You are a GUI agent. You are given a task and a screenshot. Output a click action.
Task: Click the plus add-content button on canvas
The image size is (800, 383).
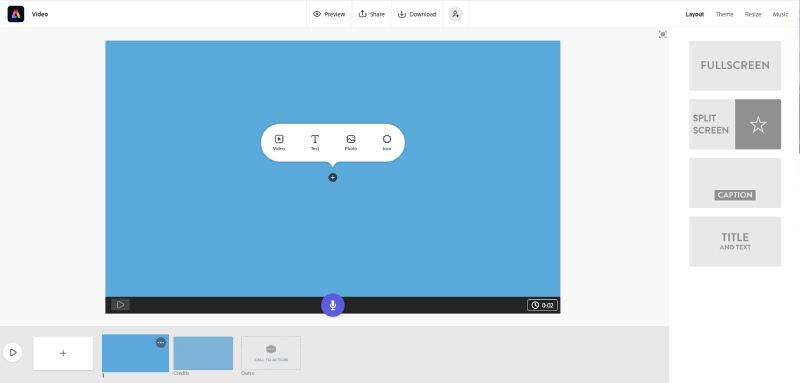[333, 177]
